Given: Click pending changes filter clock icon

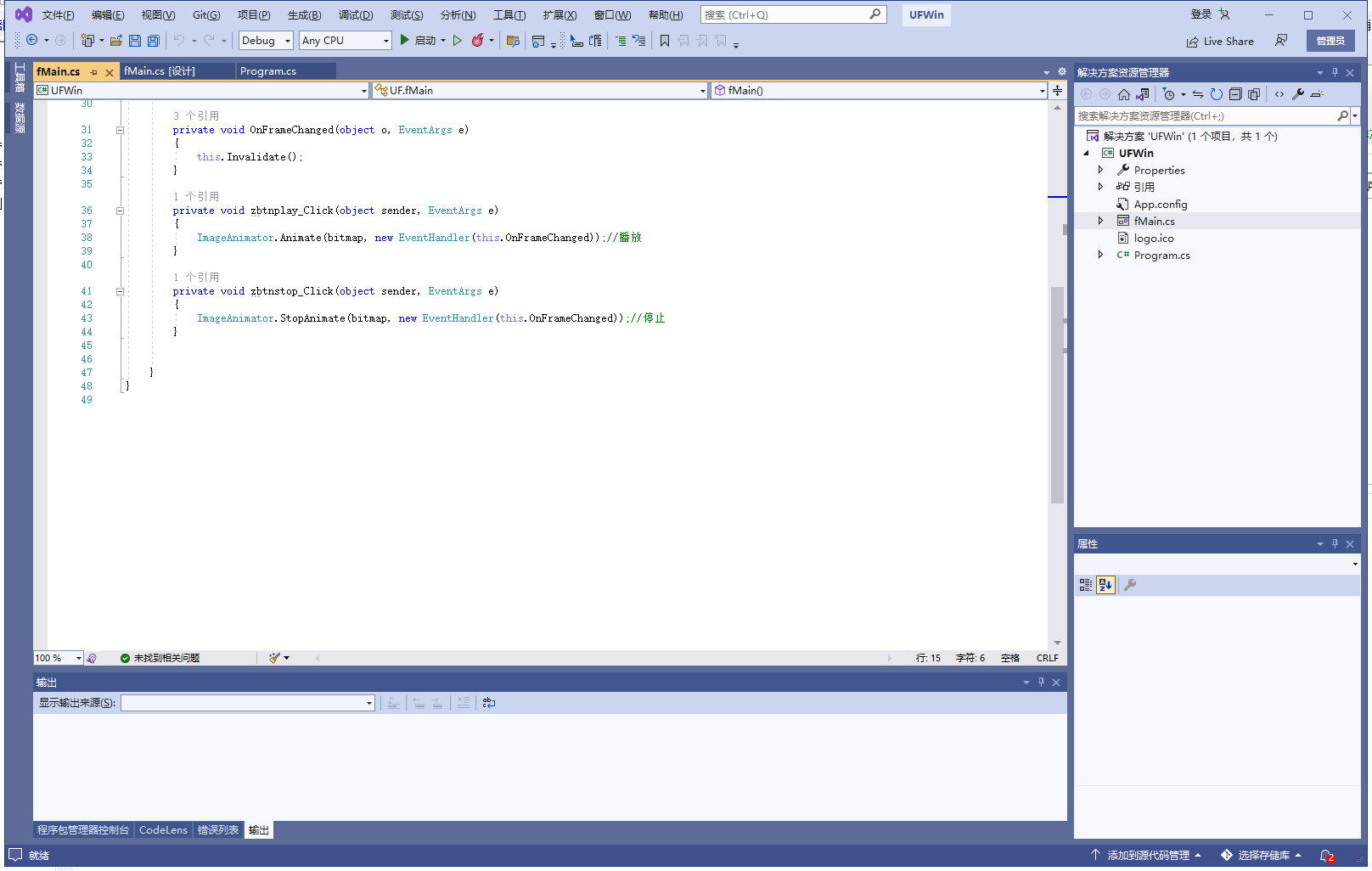Looking at the screenshot, I should click(x=1169, y=94).
